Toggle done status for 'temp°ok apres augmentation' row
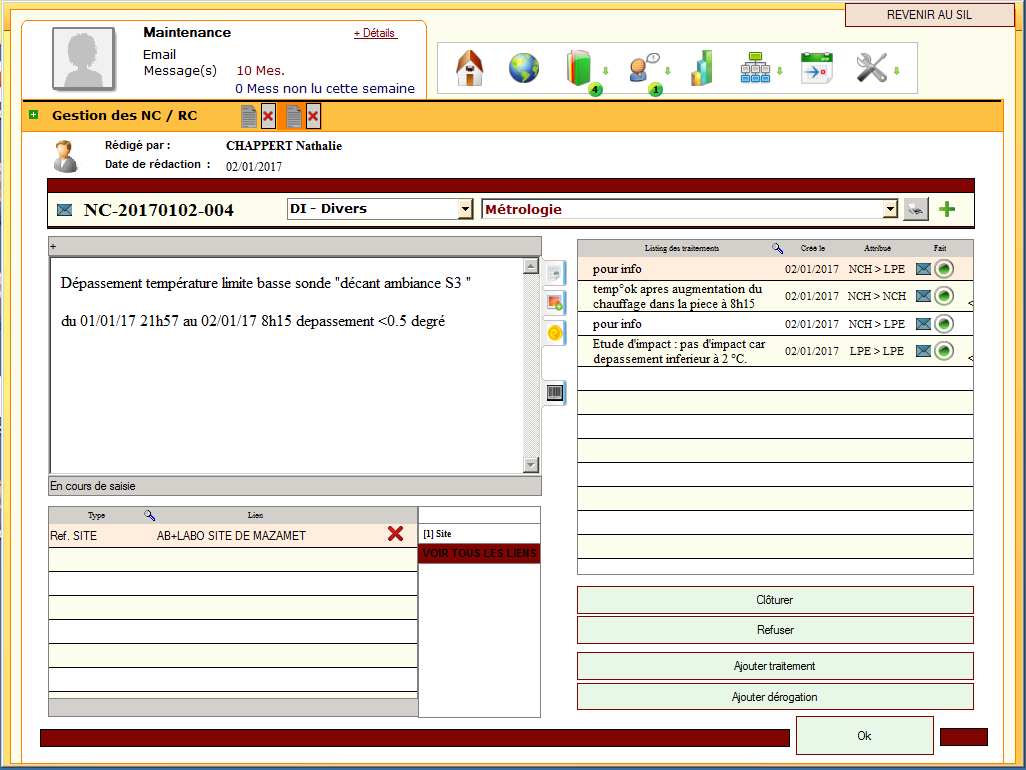The image size is (1026, 770). [943, 296]
